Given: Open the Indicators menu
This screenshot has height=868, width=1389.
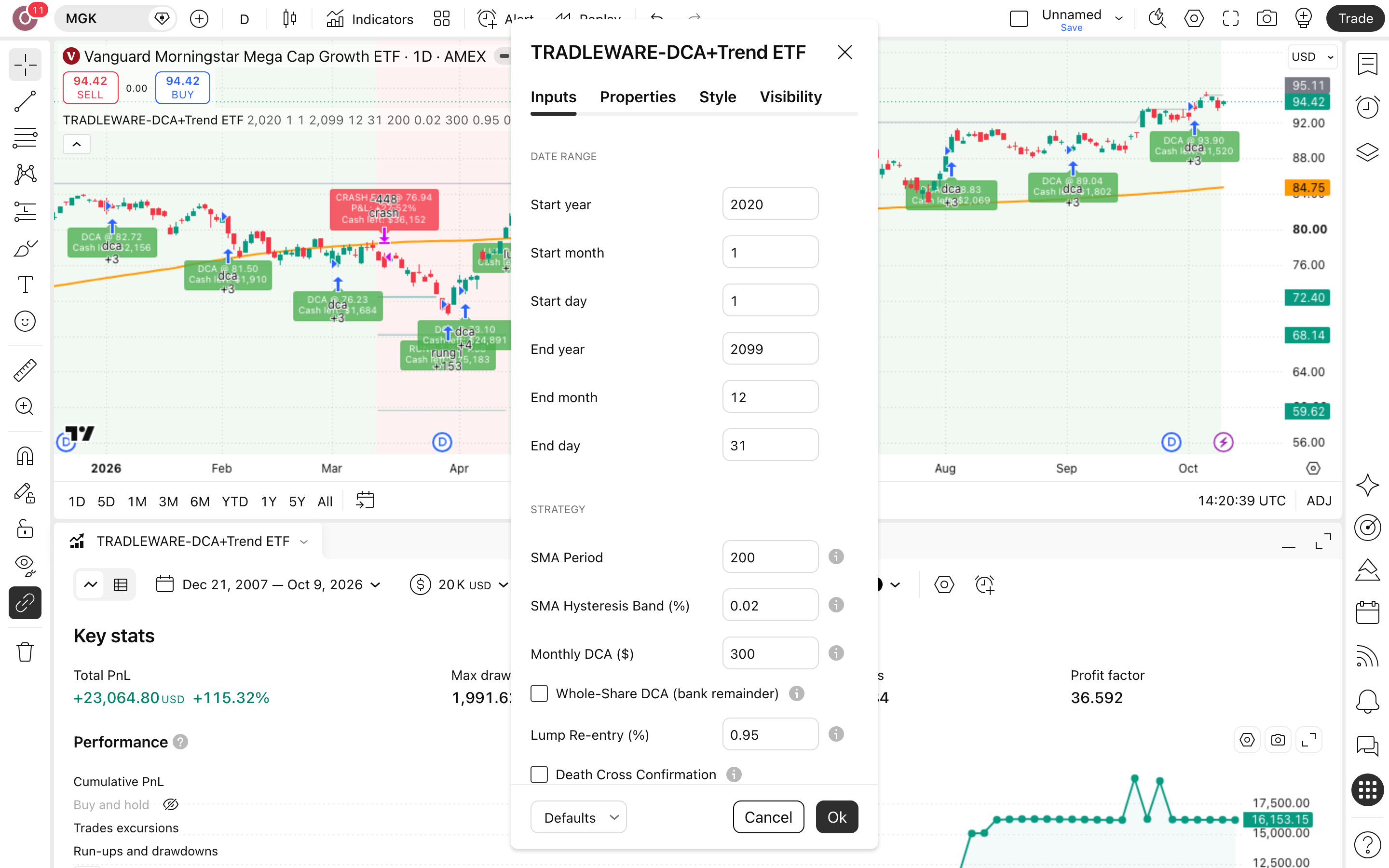Looking at the screenshot, I should coord(370,19).
